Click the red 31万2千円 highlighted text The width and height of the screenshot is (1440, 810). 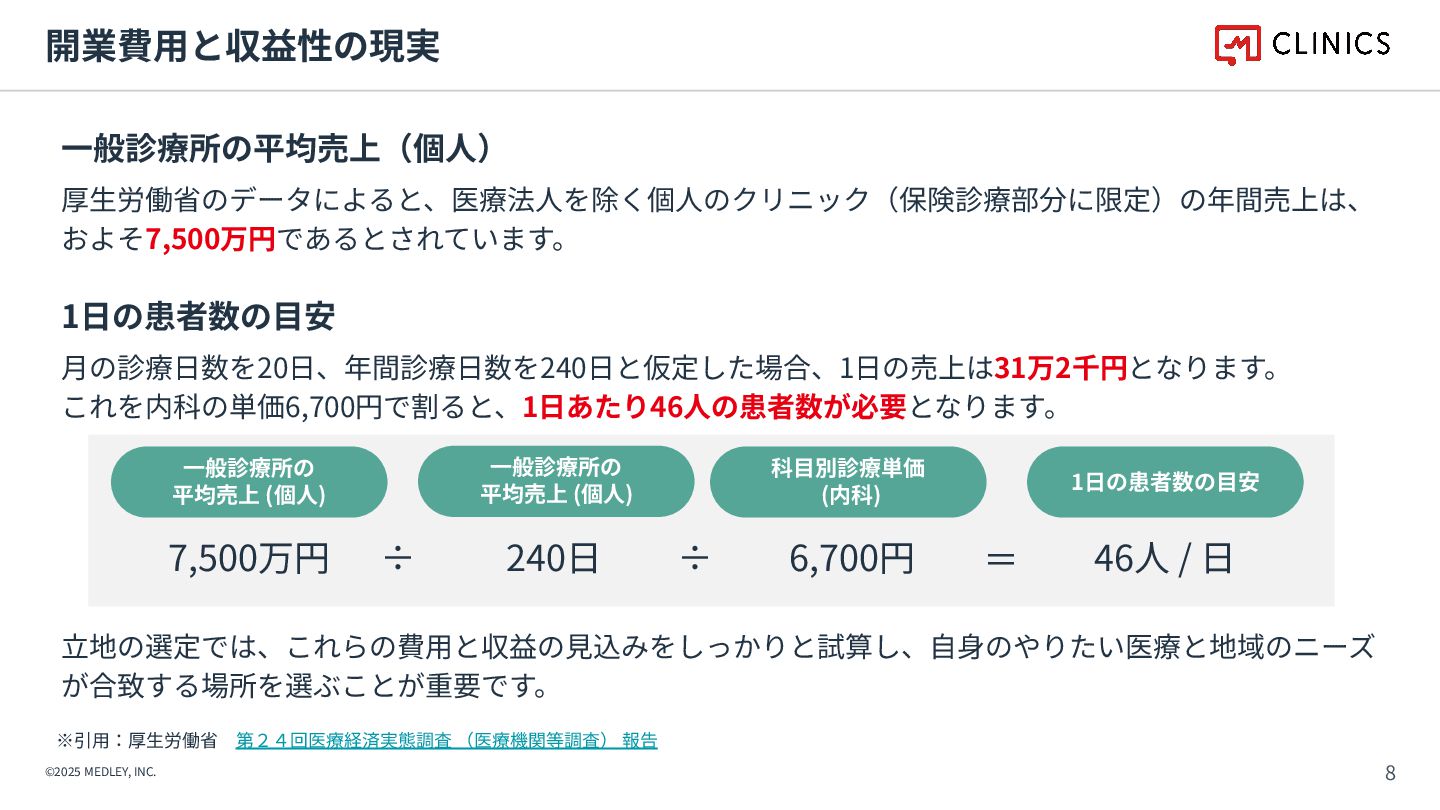1061,368
